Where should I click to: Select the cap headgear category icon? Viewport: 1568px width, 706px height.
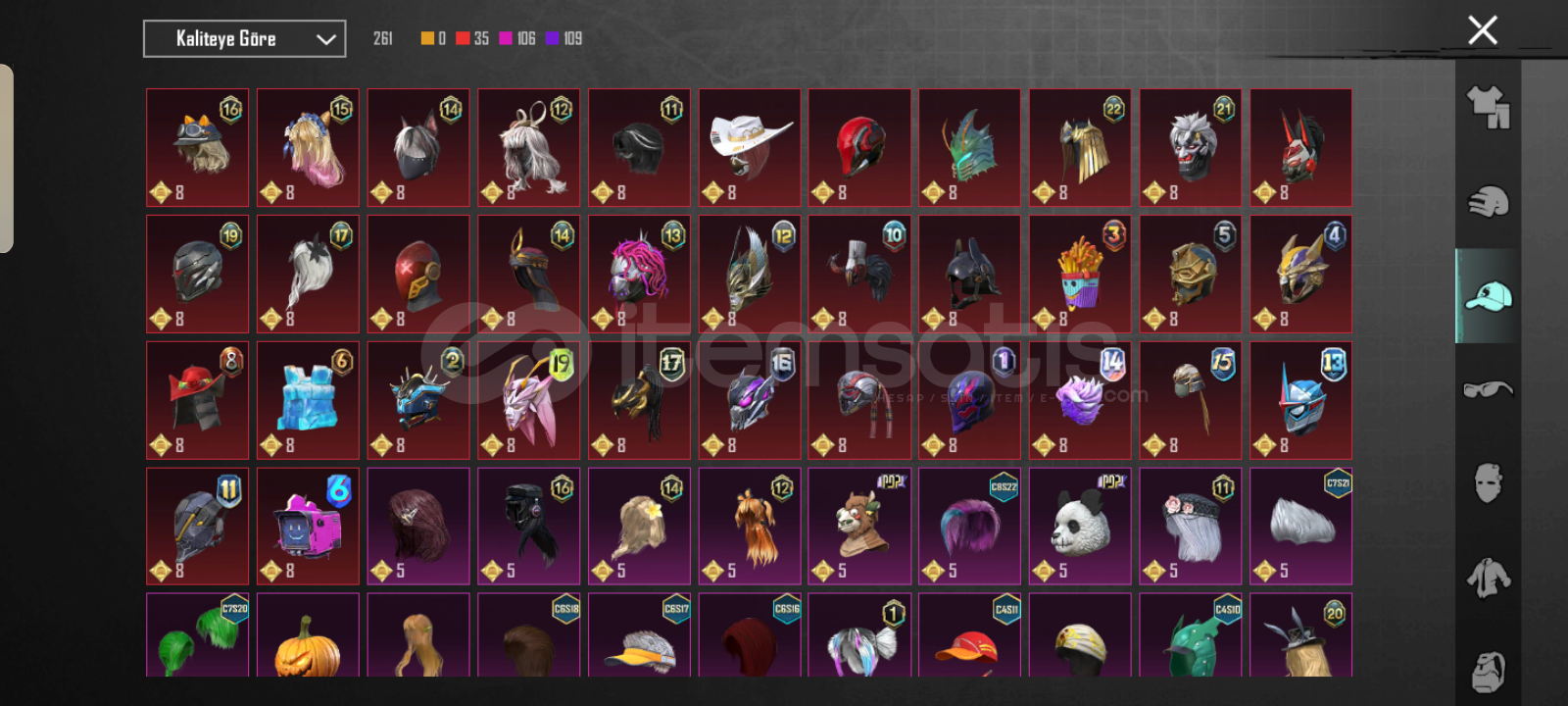pyautogui.click(x=1488, y=295)
